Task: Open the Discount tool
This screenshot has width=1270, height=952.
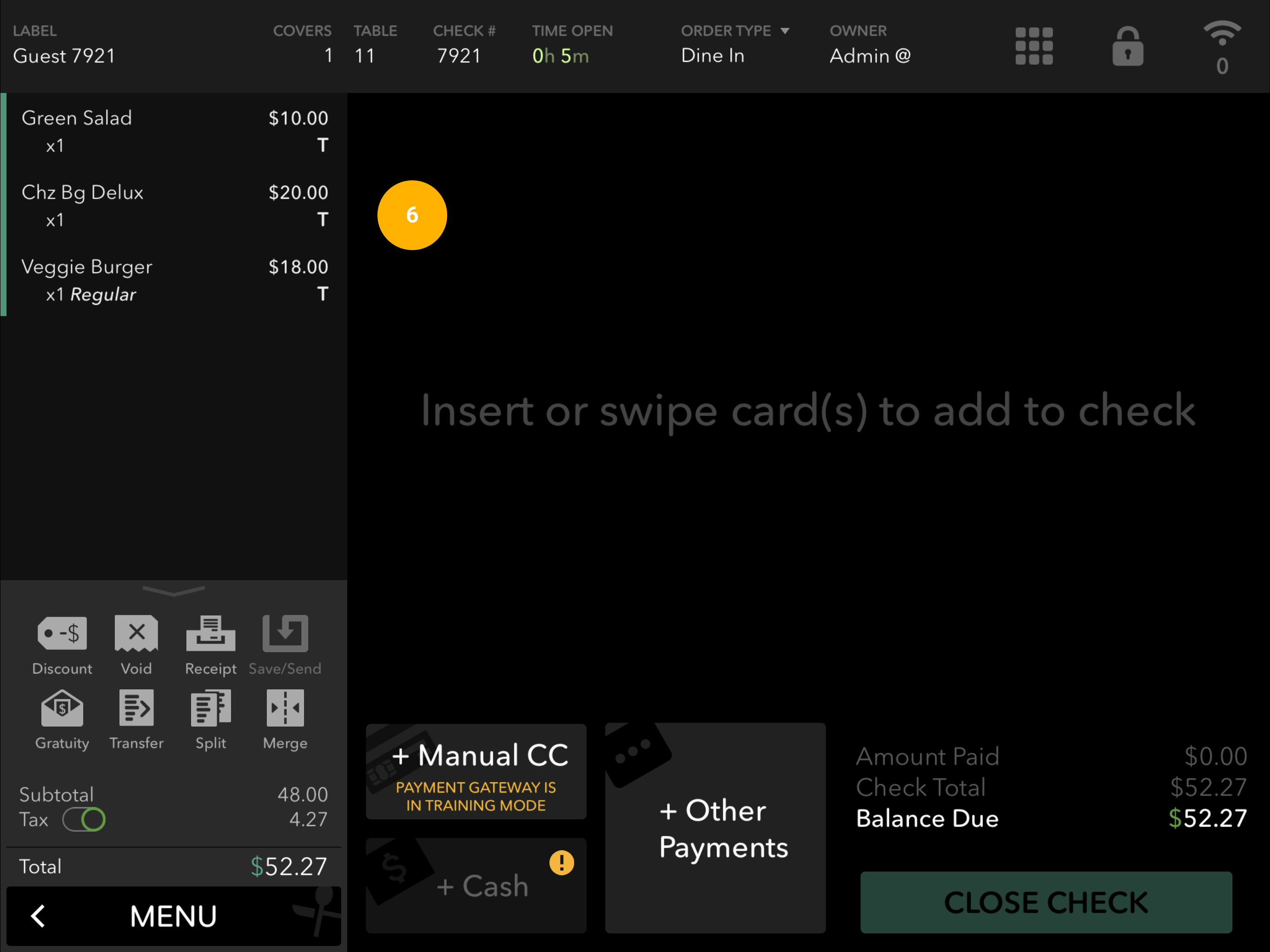Action: click(62, 645)
